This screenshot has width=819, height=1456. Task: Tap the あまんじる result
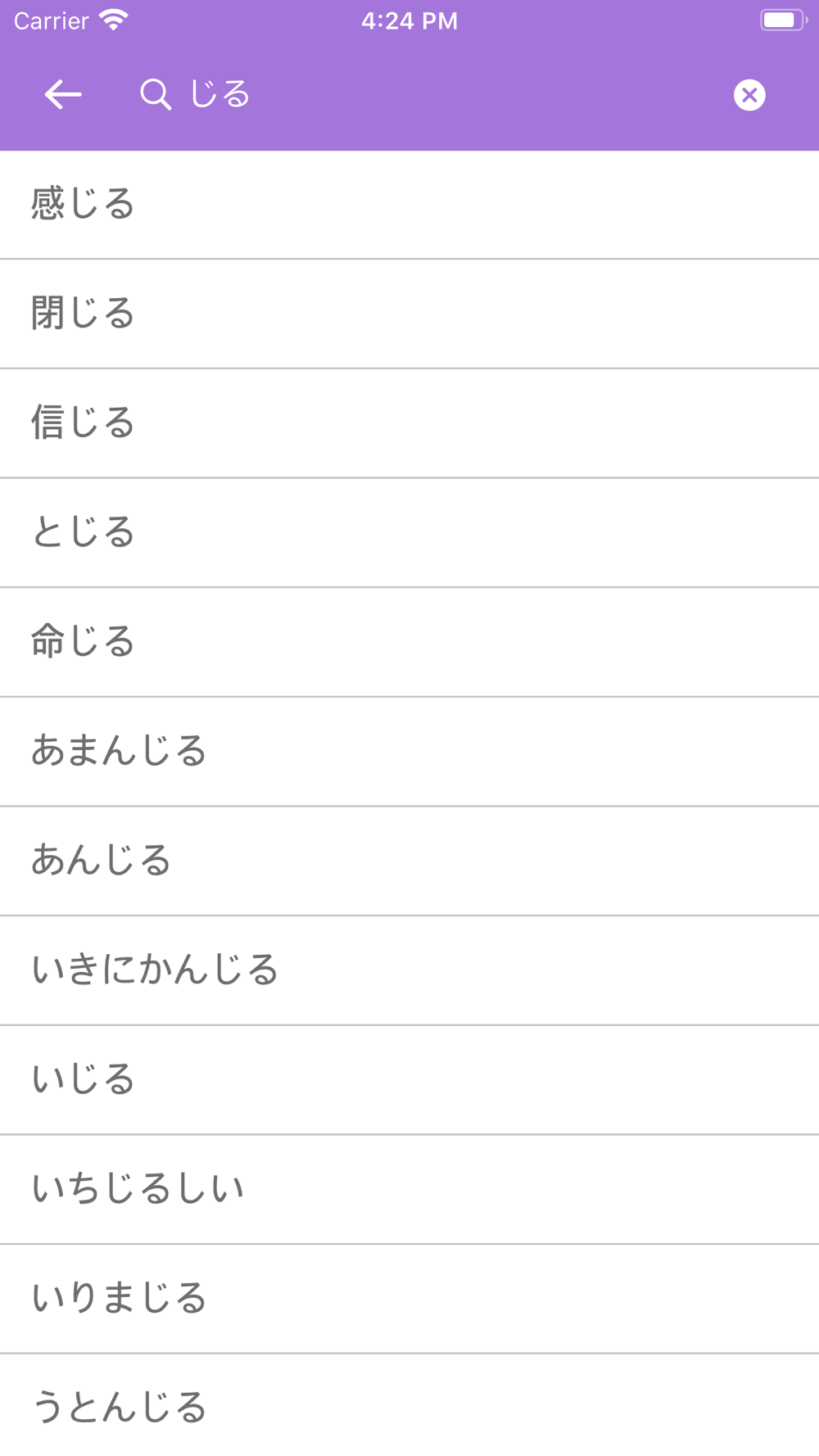click(409, 751)
